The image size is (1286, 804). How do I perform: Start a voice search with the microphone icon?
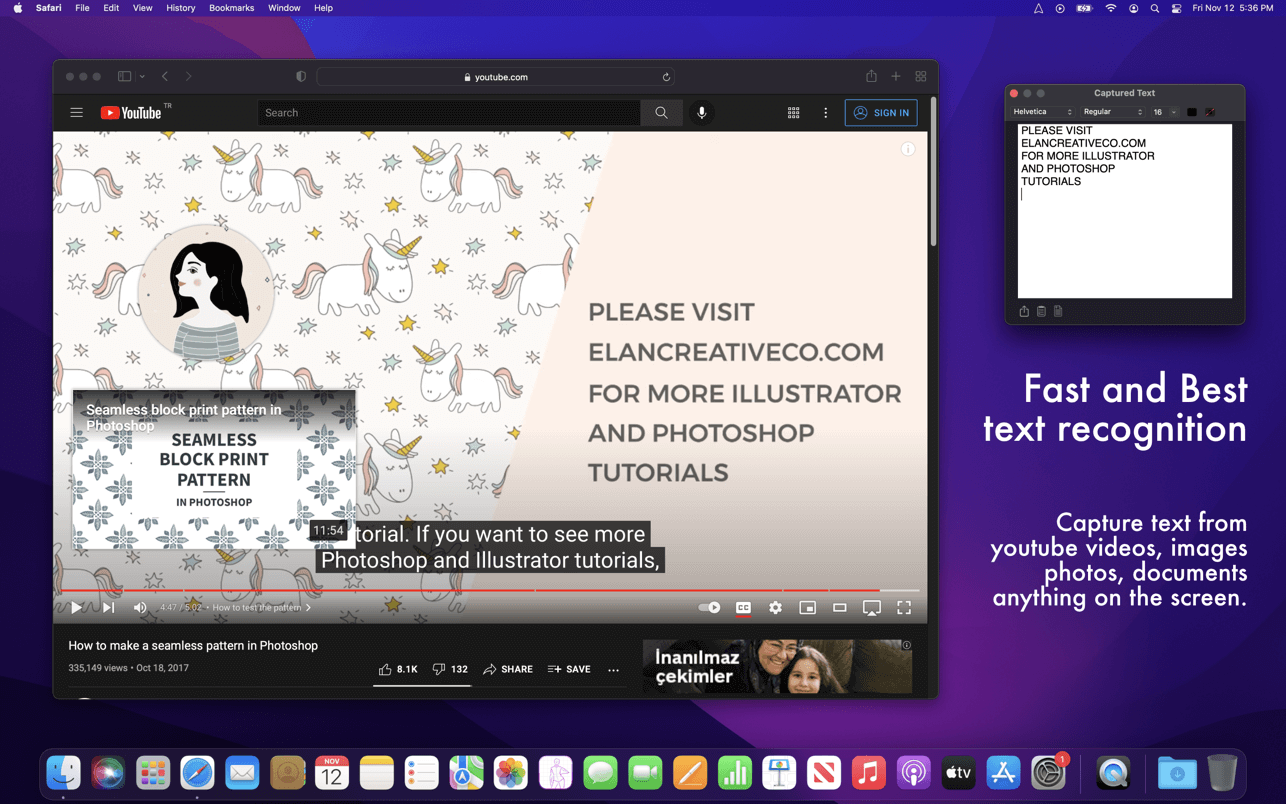pyautogui.click(x=702, y=112)
